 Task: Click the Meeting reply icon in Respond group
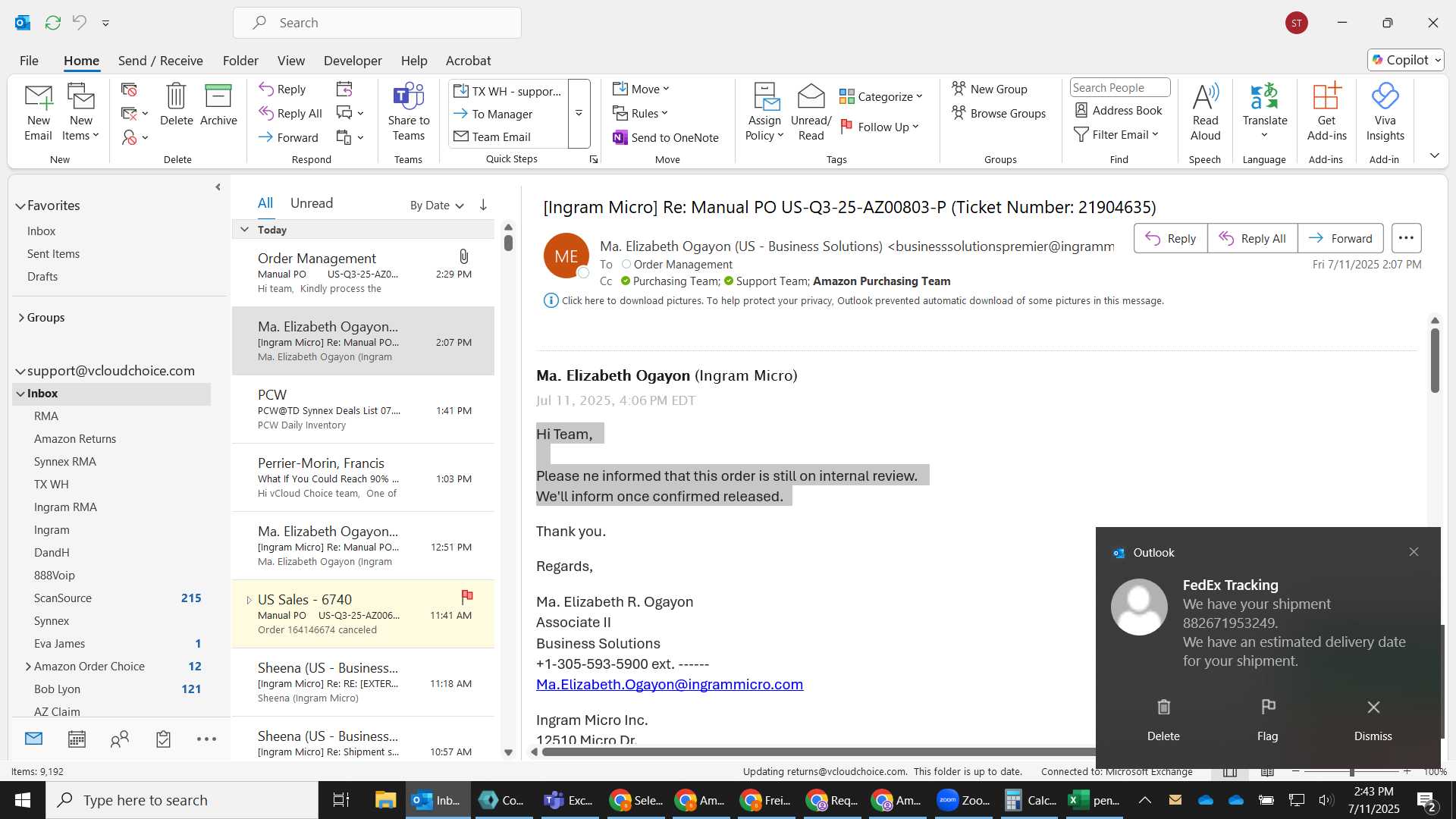(344, 89)
